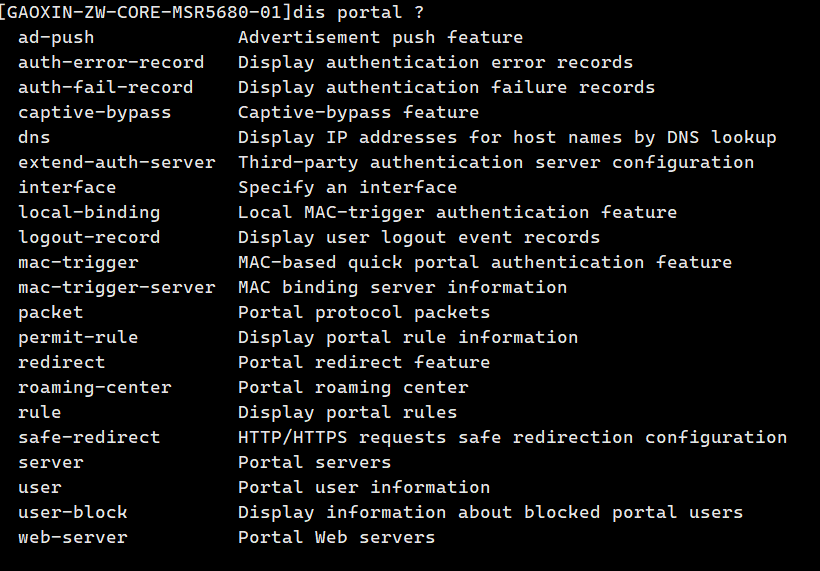Click the 'logout-record' keyword
The width and height of the screenshot is (820, 571).
click(89, 237)
